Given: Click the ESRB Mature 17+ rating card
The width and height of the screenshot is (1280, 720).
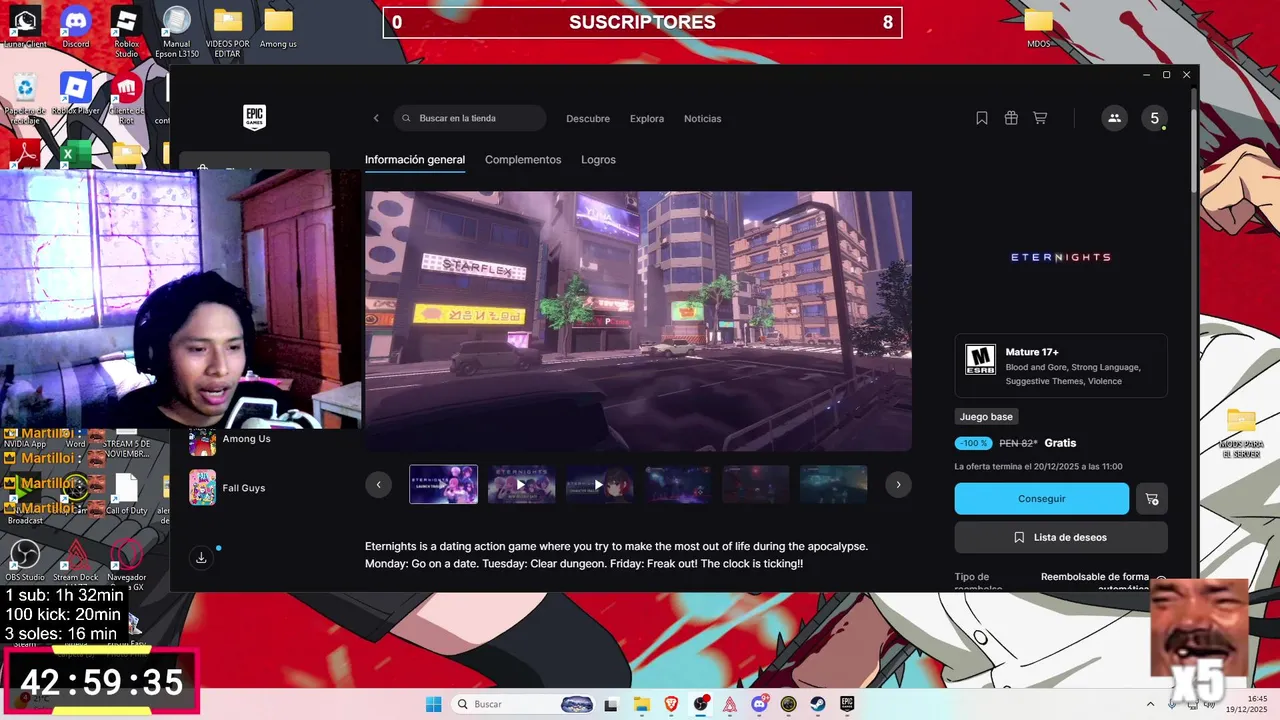Looking at the screenshot, I should coord(1061,366).
